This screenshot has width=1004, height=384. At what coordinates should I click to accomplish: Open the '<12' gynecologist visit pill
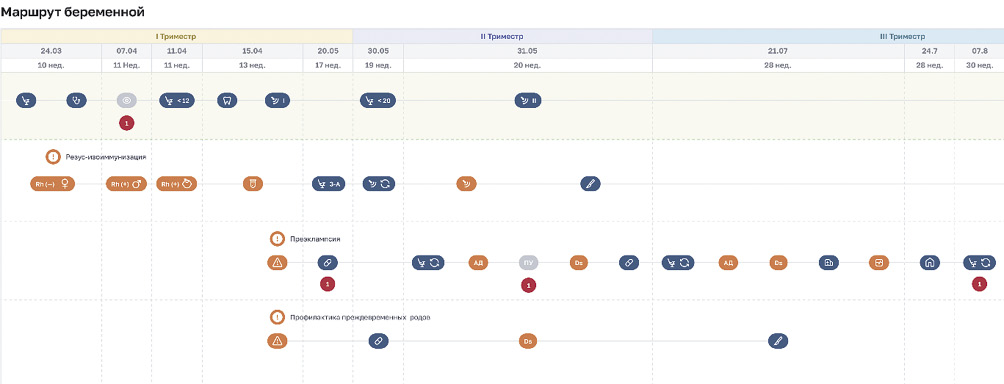tap(177, 100)
